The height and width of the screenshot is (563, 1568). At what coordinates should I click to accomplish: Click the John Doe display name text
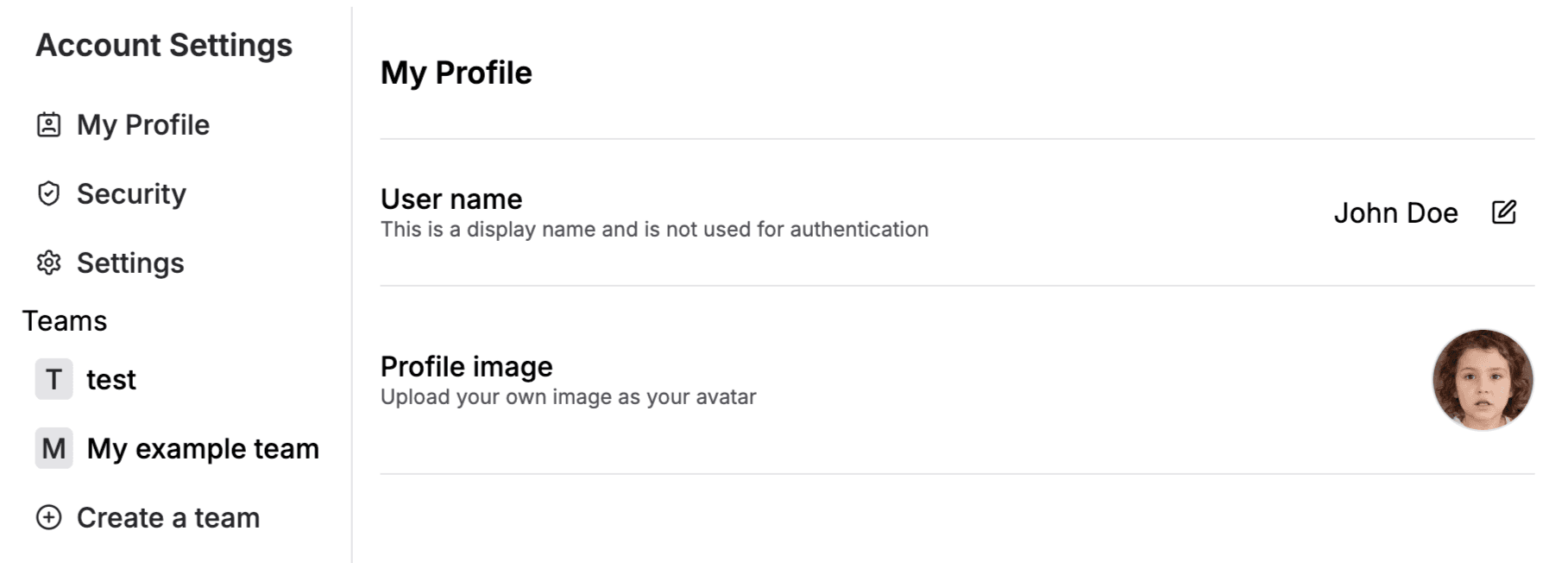coord(1395,213)
